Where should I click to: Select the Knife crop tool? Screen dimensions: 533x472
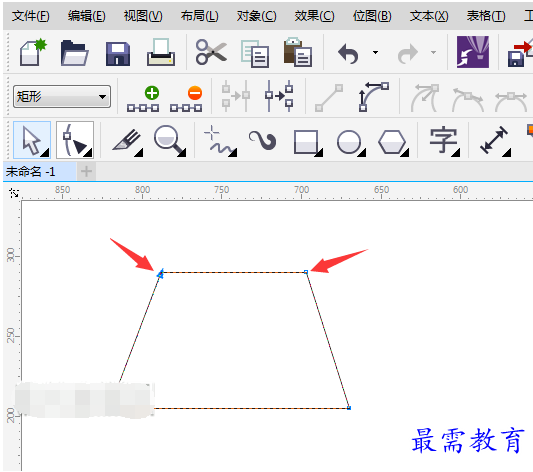127,142
